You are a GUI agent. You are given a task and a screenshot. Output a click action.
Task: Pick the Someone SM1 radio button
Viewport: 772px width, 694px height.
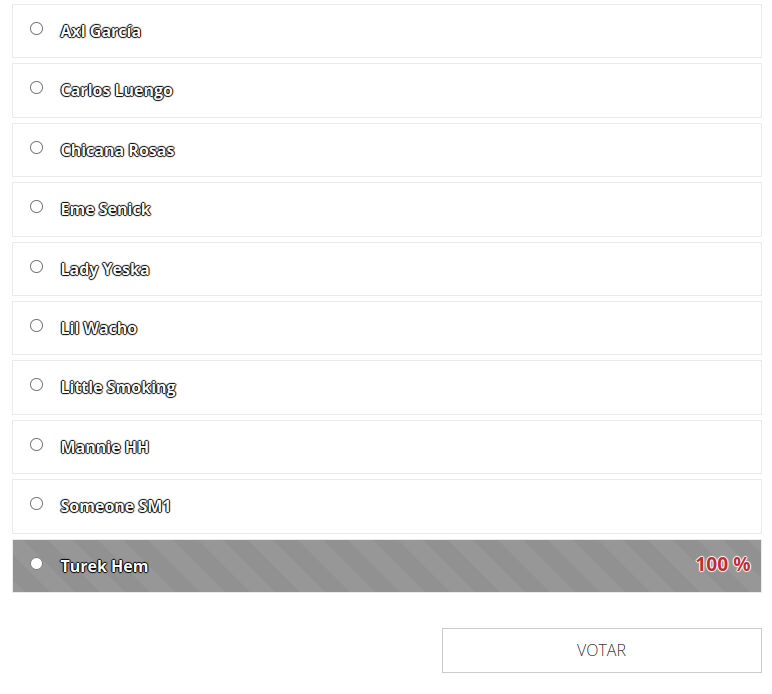[36, 504]
